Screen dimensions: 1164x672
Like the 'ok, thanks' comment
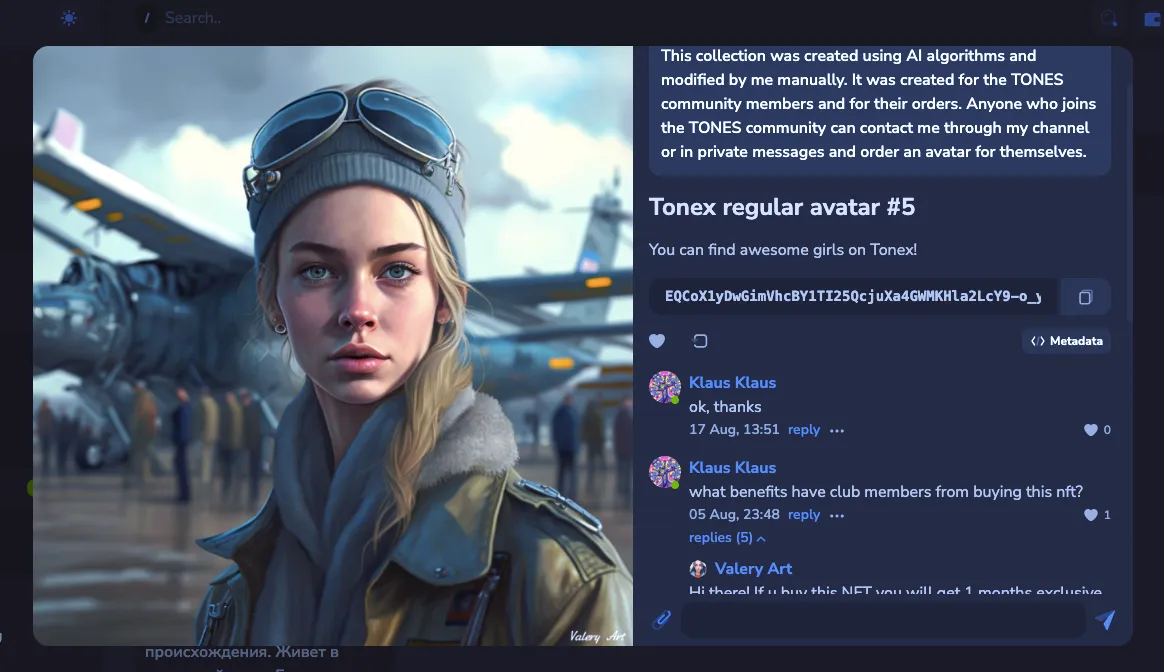click(x=1091, y=430)
